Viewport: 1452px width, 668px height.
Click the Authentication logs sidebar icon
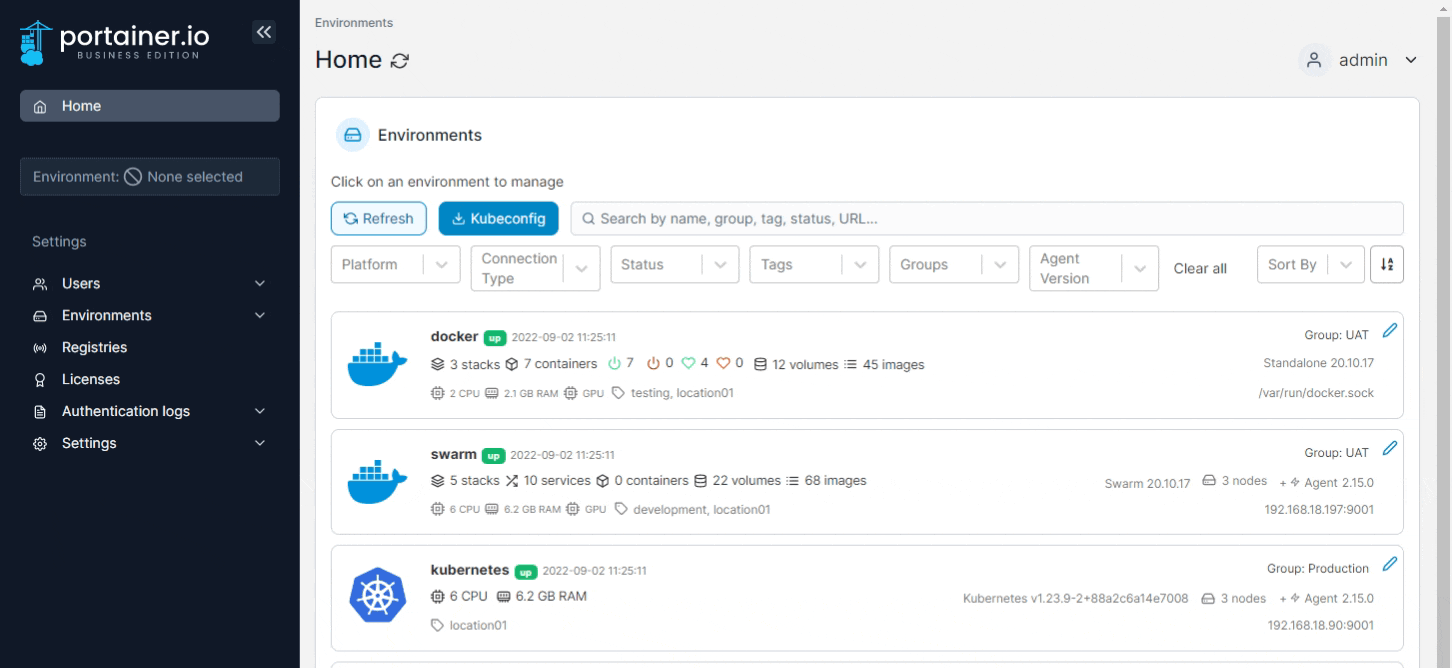(x=41, y=412)
